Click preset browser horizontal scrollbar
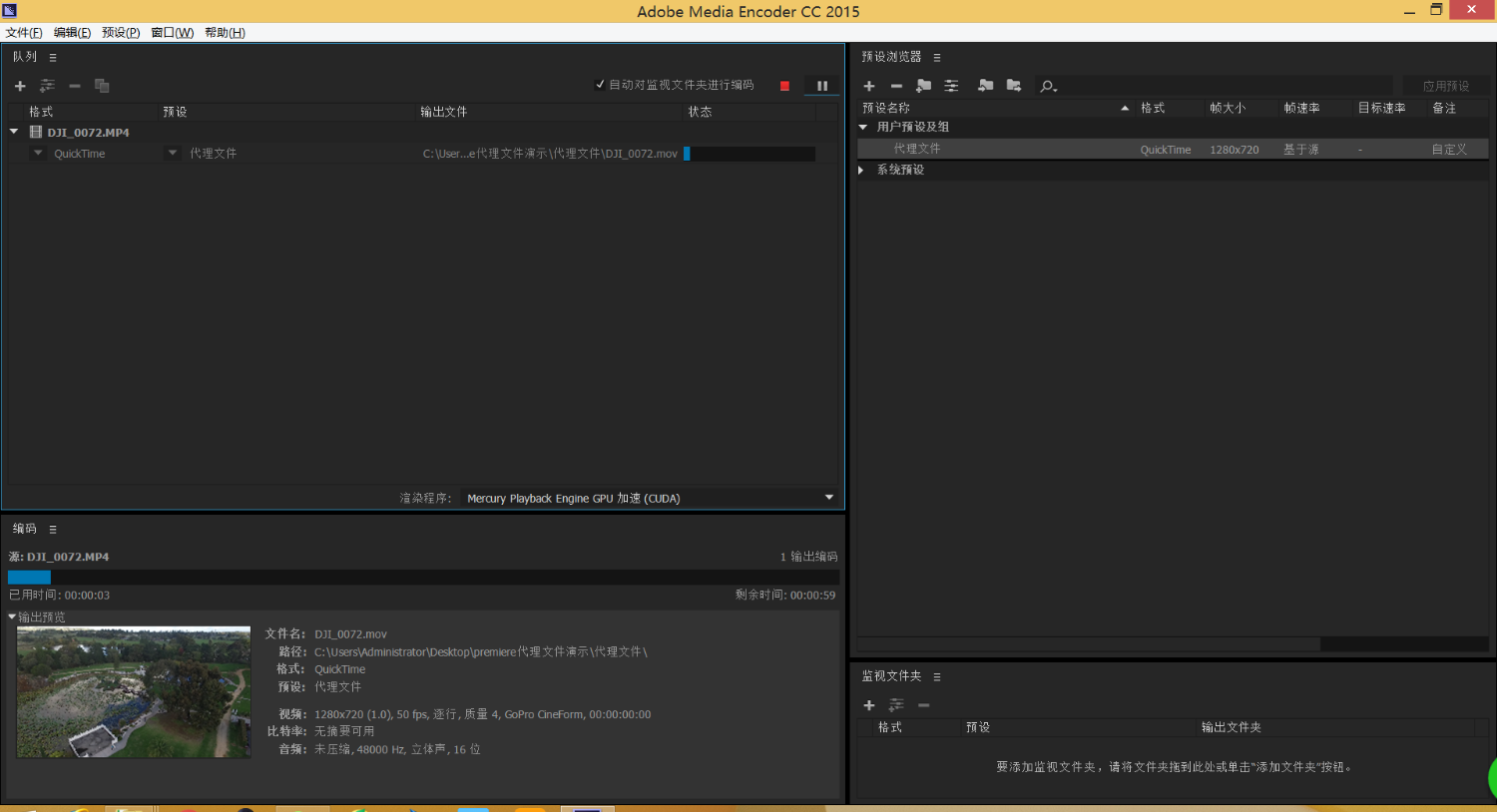1497x812 pixels. tap(1089, 643)
